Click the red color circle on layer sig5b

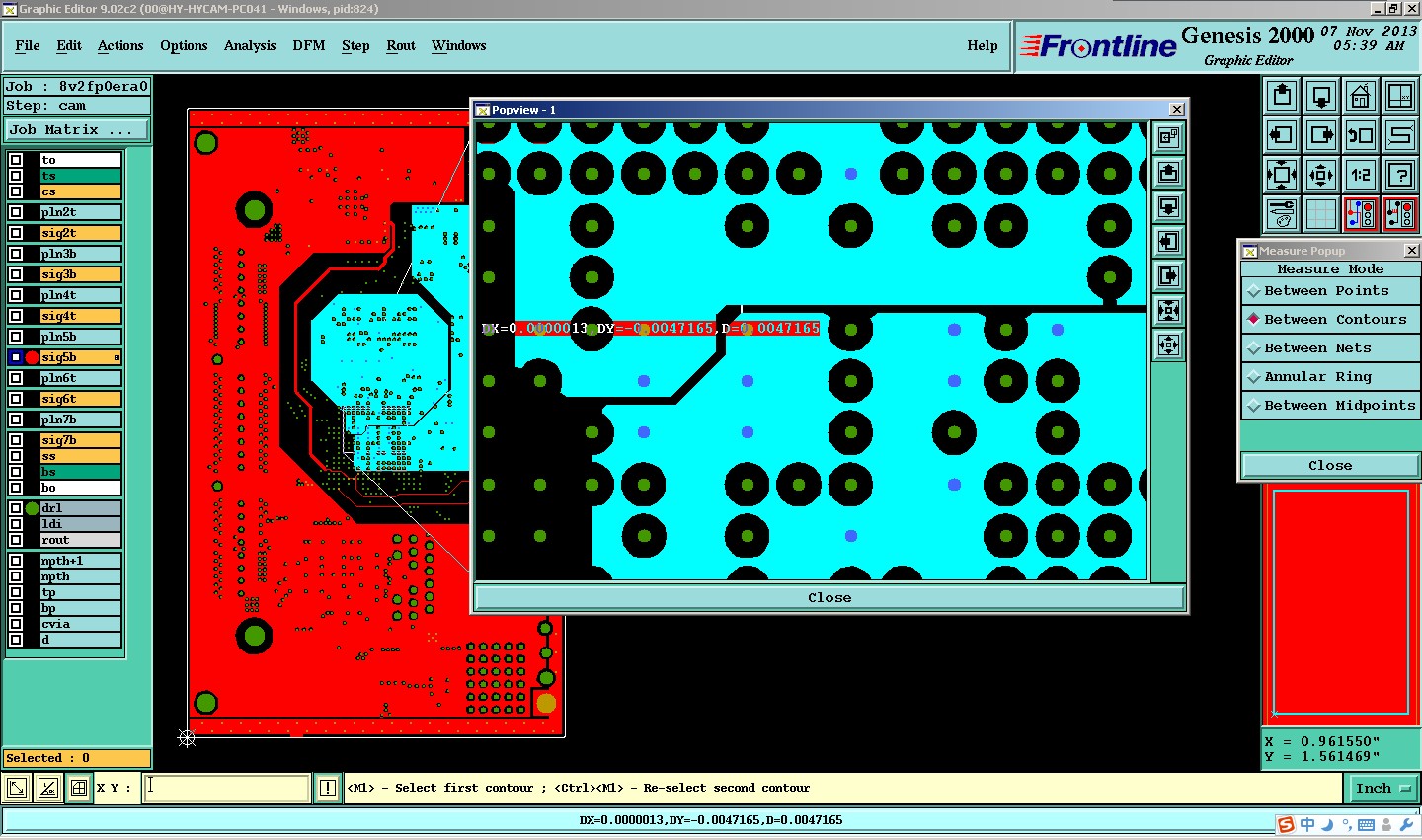[32, 357]
